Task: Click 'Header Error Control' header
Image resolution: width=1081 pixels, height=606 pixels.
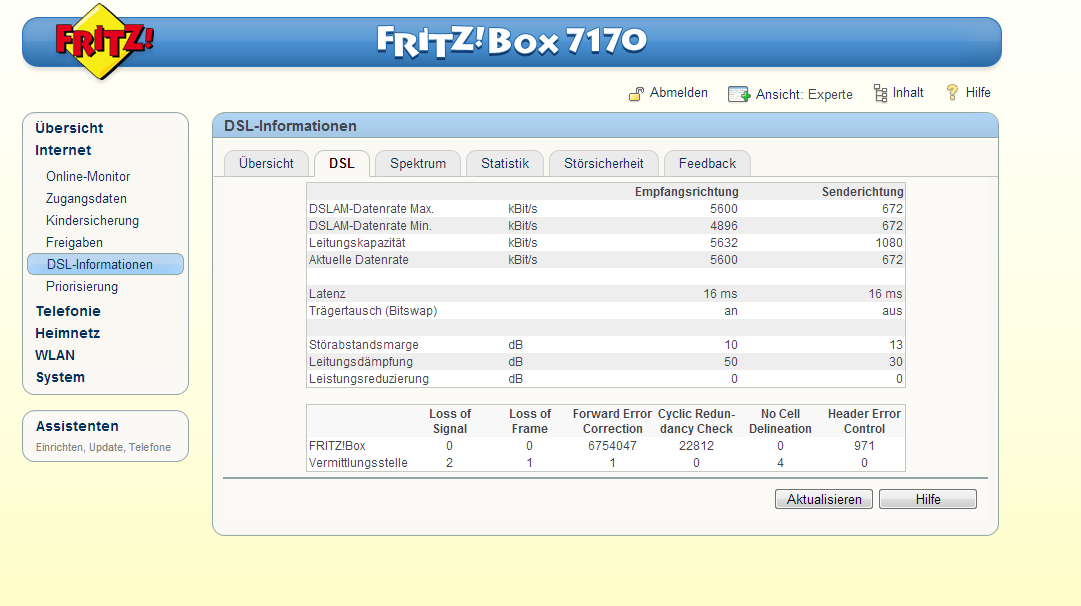Action: coord(864,421)
